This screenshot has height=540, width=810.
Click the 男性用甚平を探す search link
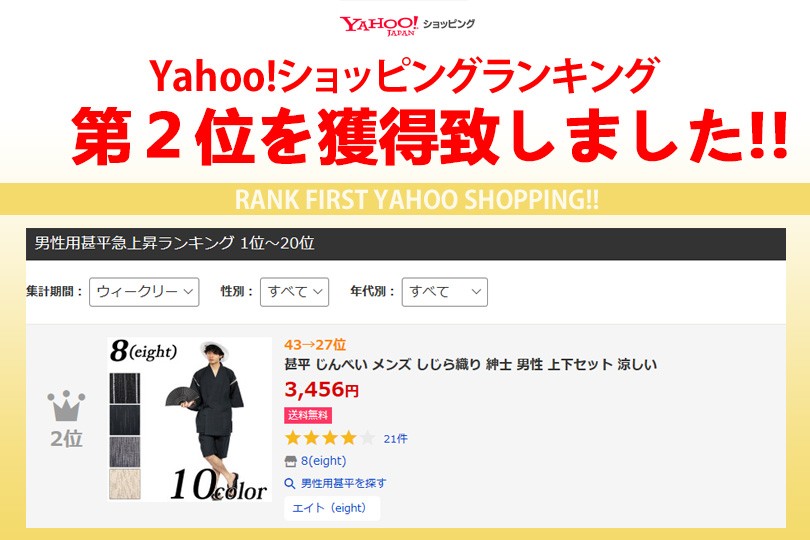[344, 484]
